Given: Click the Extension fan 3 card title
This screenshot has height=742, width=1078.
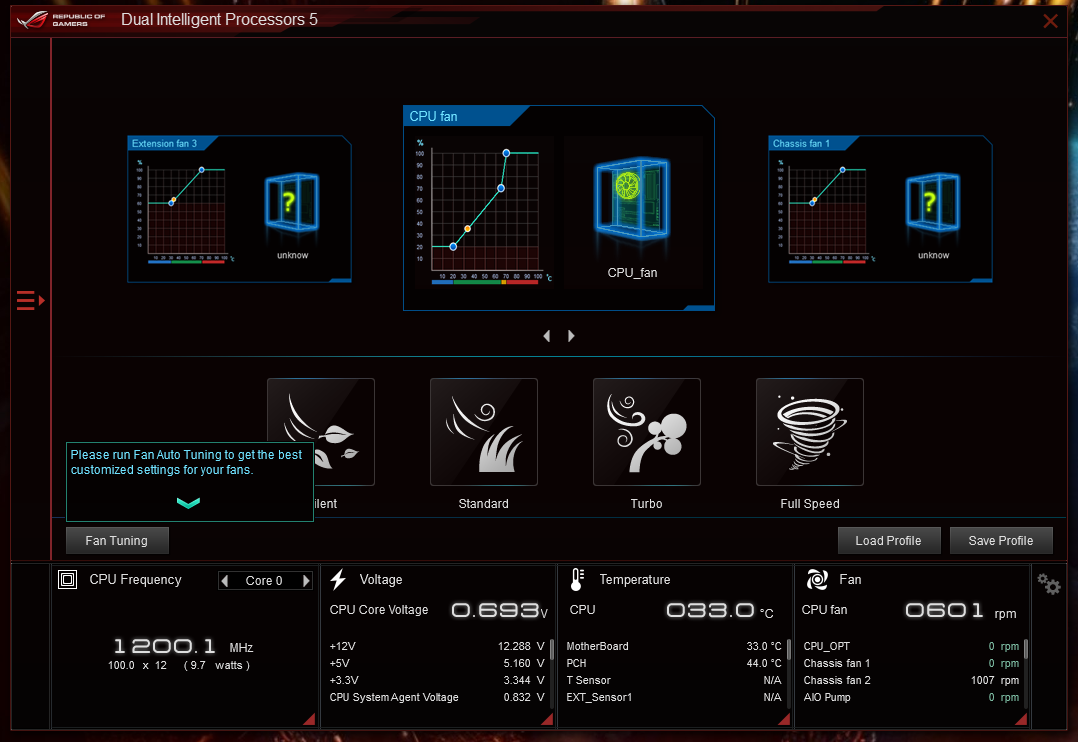Looking at the screenshot, I should tap(164, 143).
